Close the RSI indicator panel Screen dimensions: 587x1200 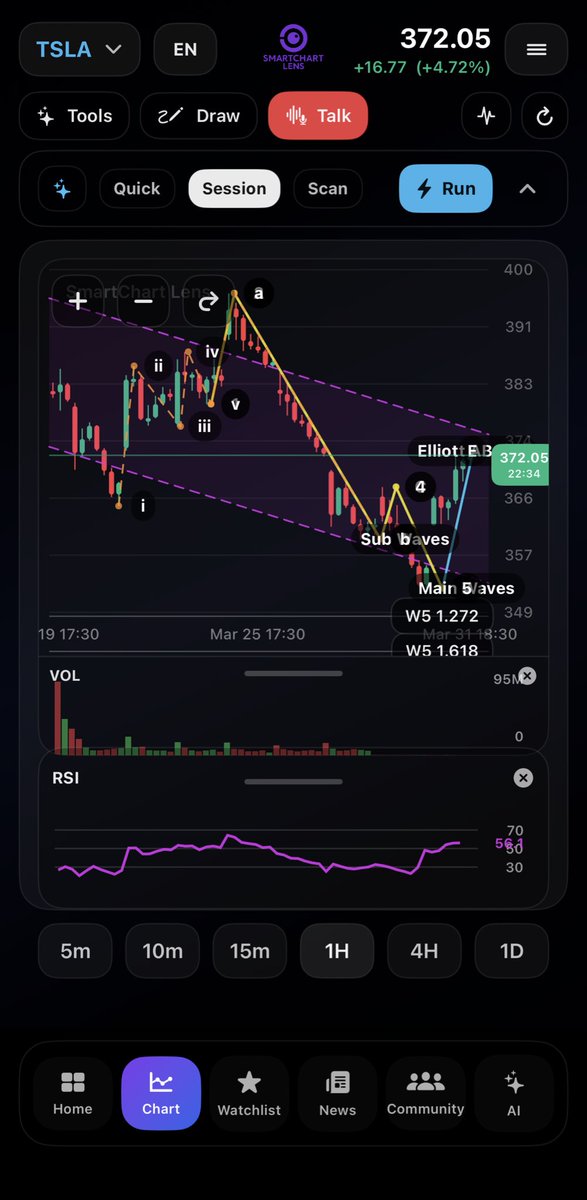tap(522, 778)
